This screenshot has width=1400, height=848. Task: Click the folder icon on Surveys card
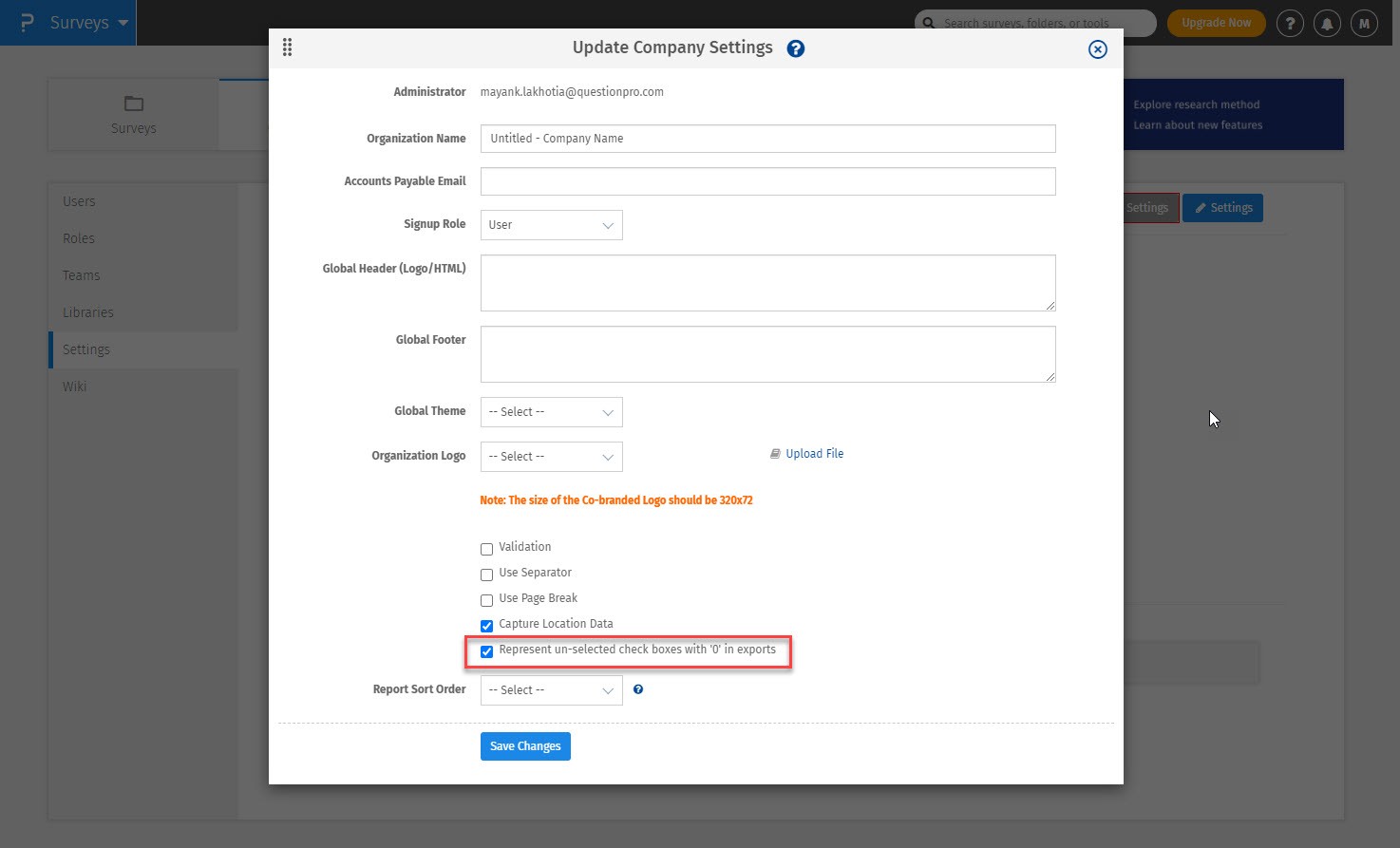click(x=133, y=103)
